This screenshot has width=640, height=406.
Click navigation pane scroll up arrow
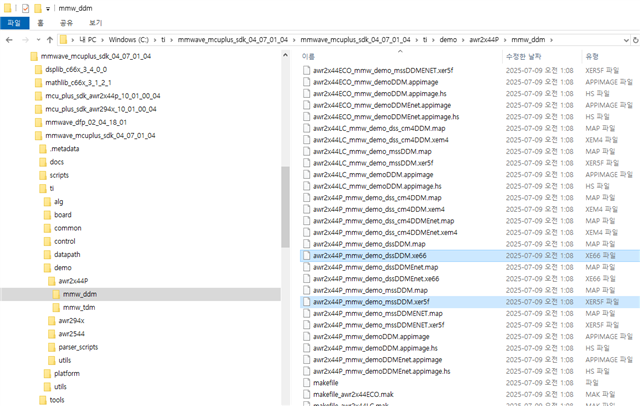pos(285,55)
